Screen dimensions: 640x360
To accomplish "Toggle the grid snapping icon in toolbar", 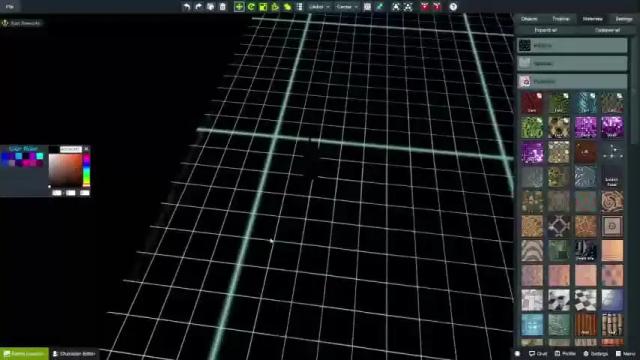I will point(367,7).
